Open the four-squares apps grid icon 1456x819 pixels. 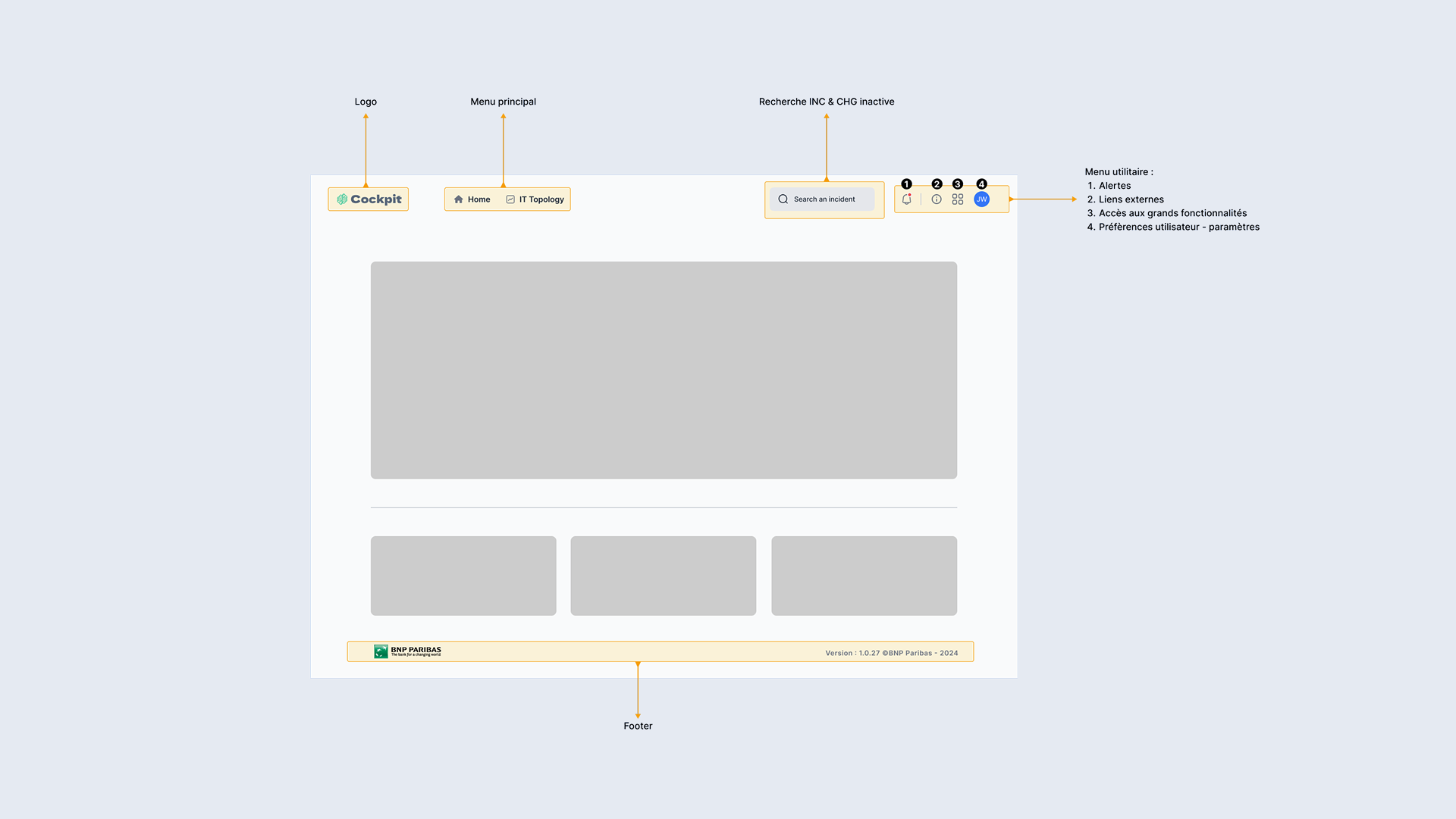pyautogui.click(x=958, y=199)
